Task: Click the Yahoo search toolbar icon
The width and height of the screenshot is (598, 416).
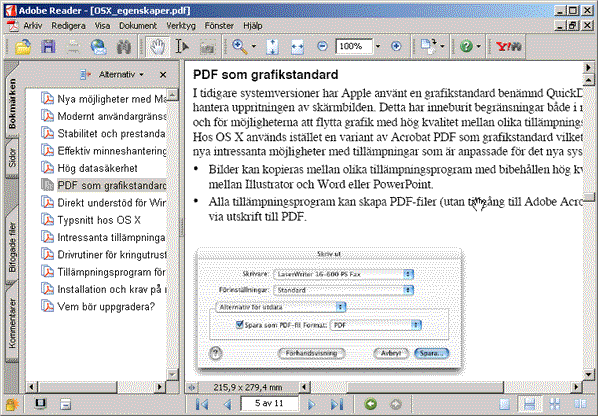Action: coord(508,47)
